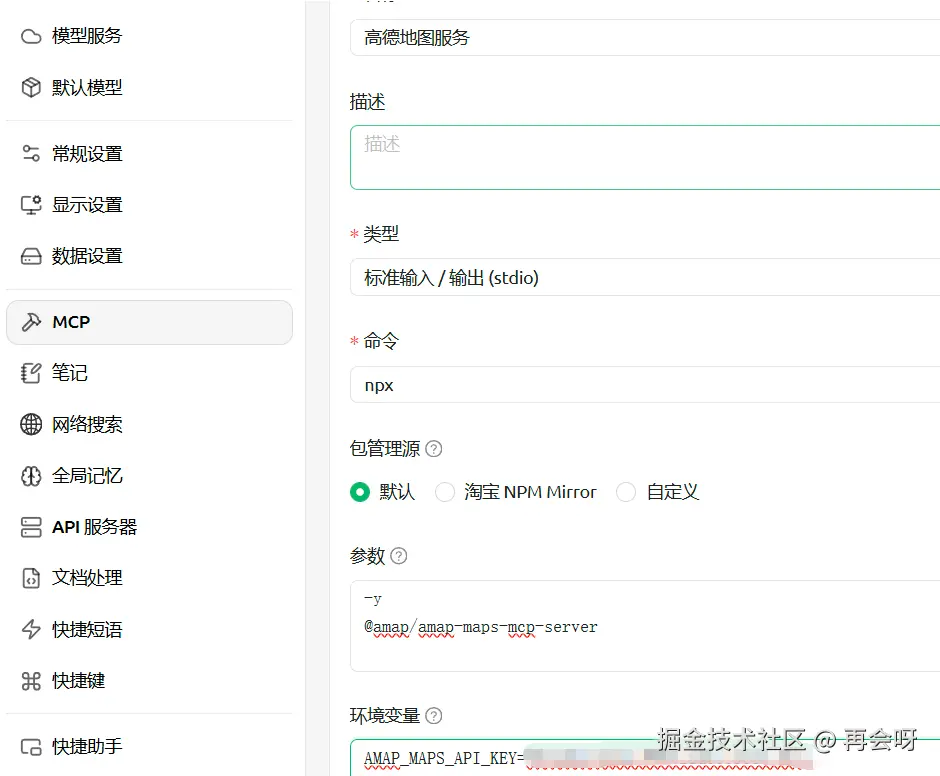Screen dimensions: 940x776
Task: Click the sliders icon beside 常规设置
Action: 31,154
